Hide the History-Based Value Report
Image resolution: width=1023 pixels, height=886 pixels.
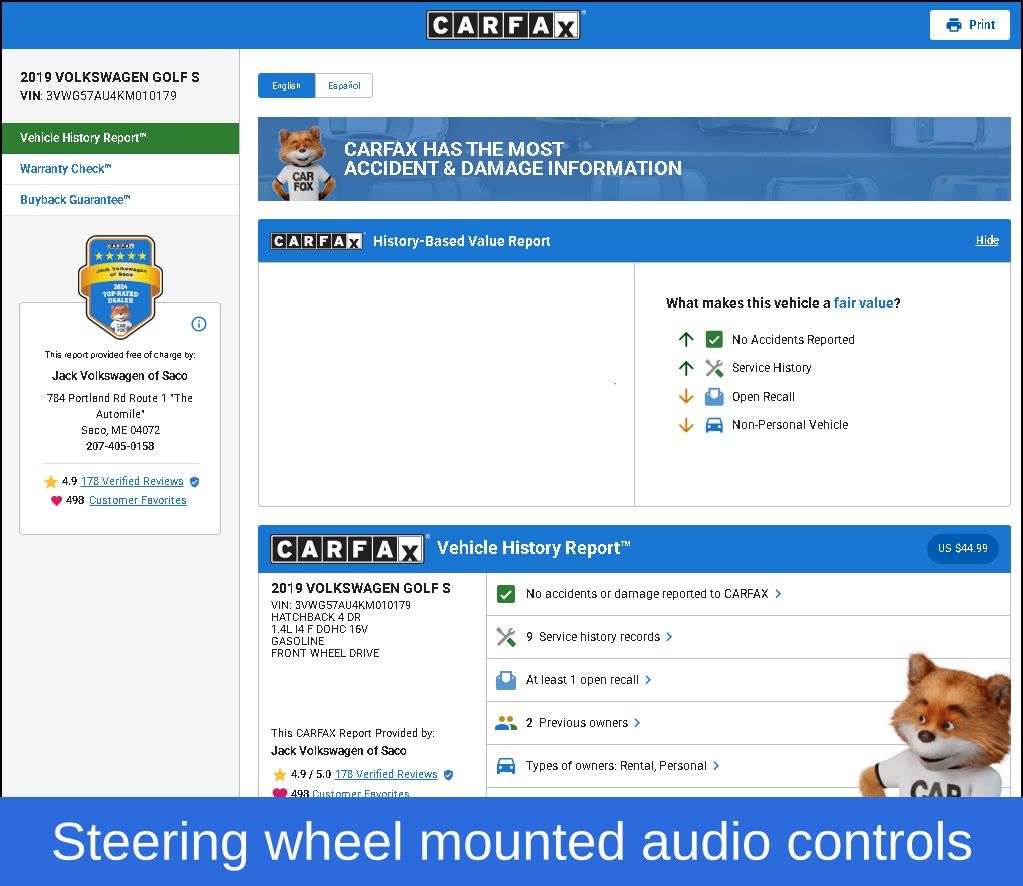pos(986,241)
